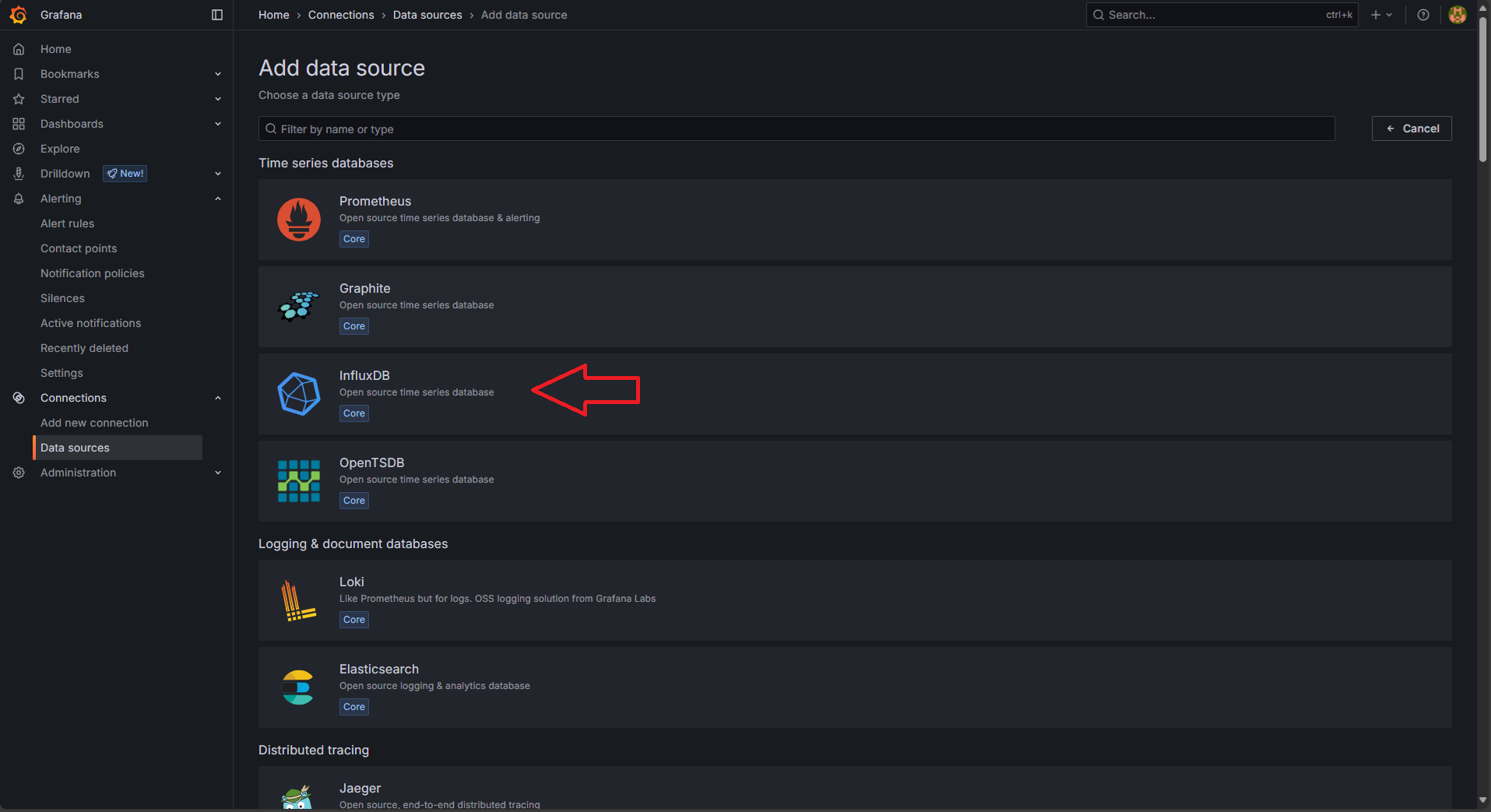The height and width of the screenshot is (812, 1491).
Task: Click the vertical page scrollbar thumb
Action: pyautogui.click(x=1483, y=90)
